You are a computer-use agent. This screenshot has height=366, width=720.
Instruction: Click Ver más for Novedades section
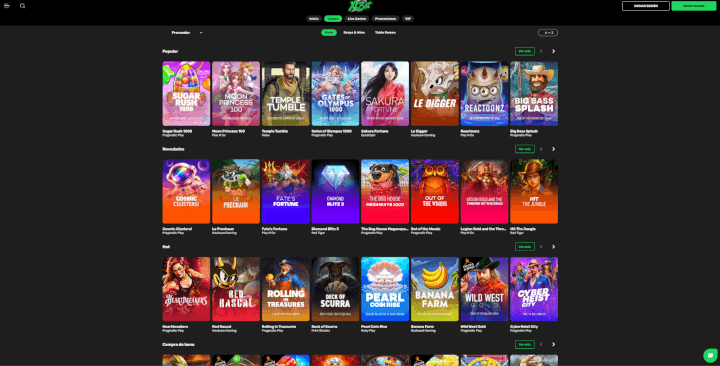coord(524,149)
